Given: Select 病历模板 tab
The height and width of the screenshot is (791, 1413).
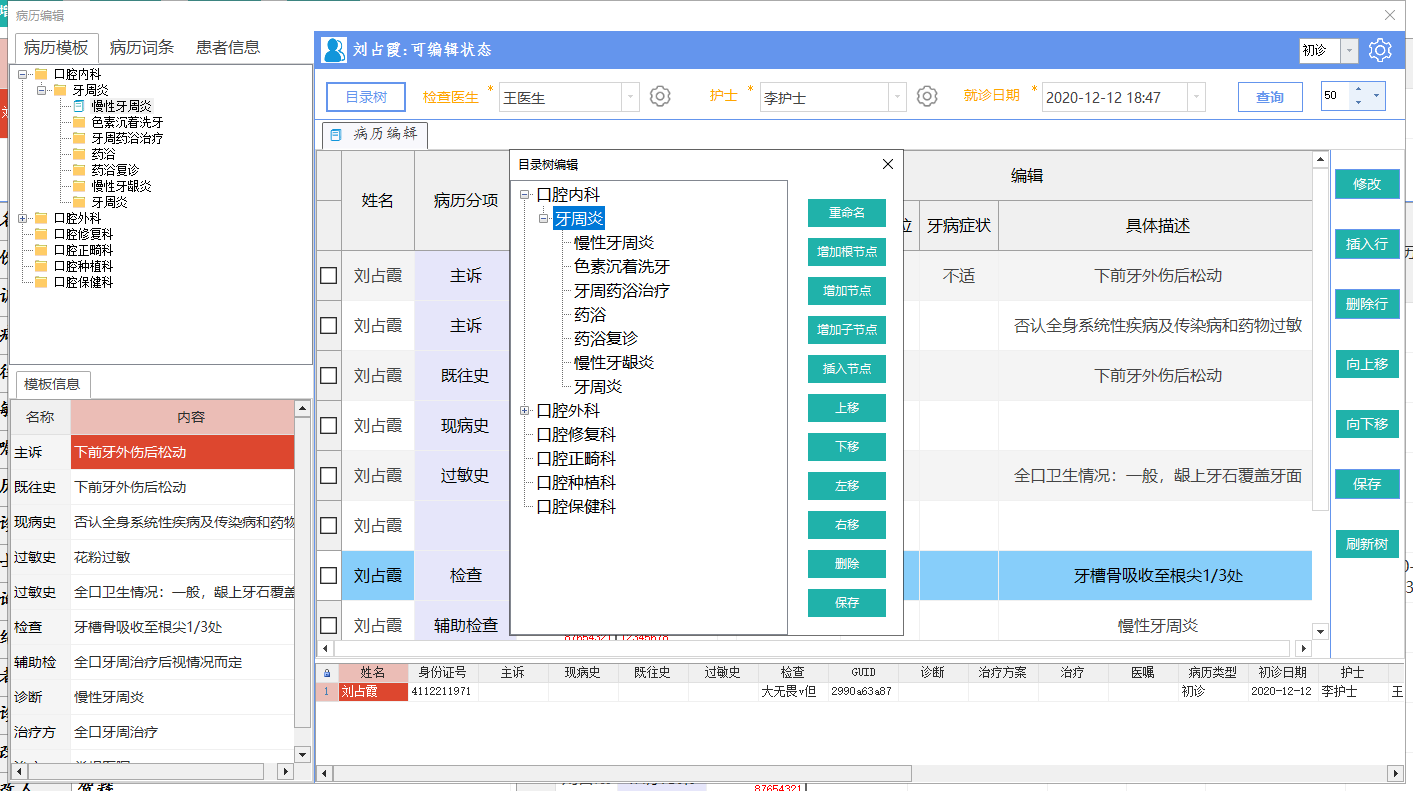Looking at the screenshot, I should [57, 48].
